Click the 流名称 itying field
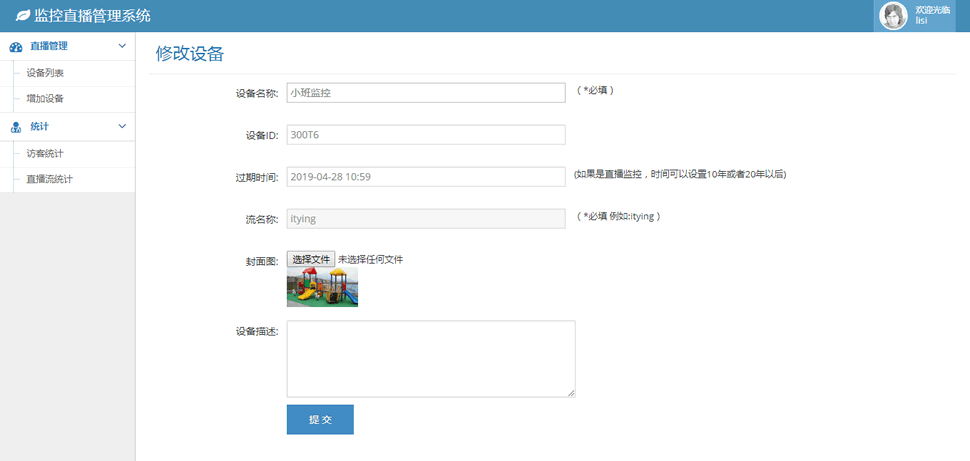This screenshot has height=461, width=970. 426,218
